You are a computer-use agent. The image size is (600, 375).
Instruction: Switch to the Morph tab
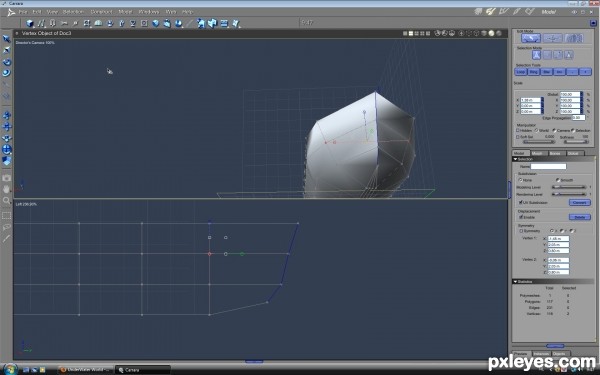tap(537, 153)
